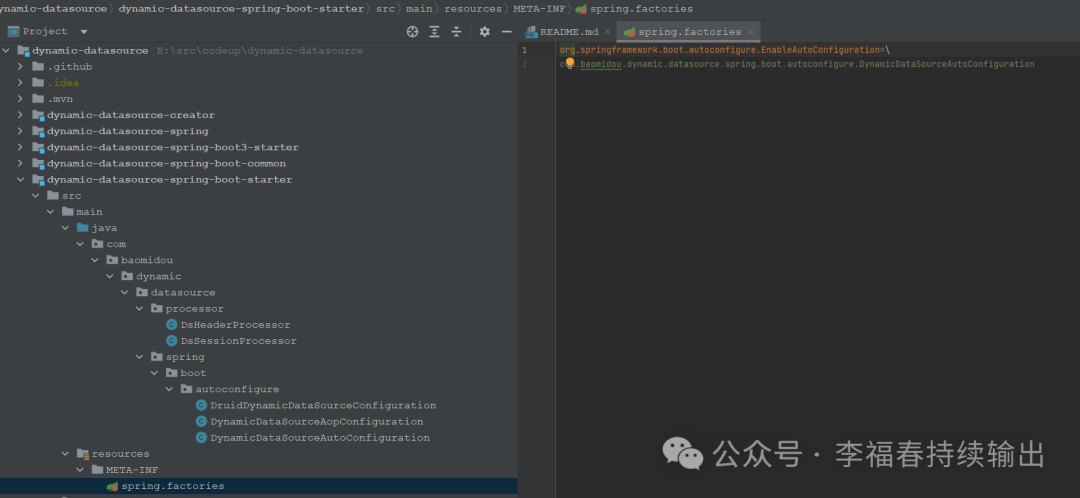Screen dimensions: 1080x498
Task: Select the spring package in tree
Action: pos(185,357)
